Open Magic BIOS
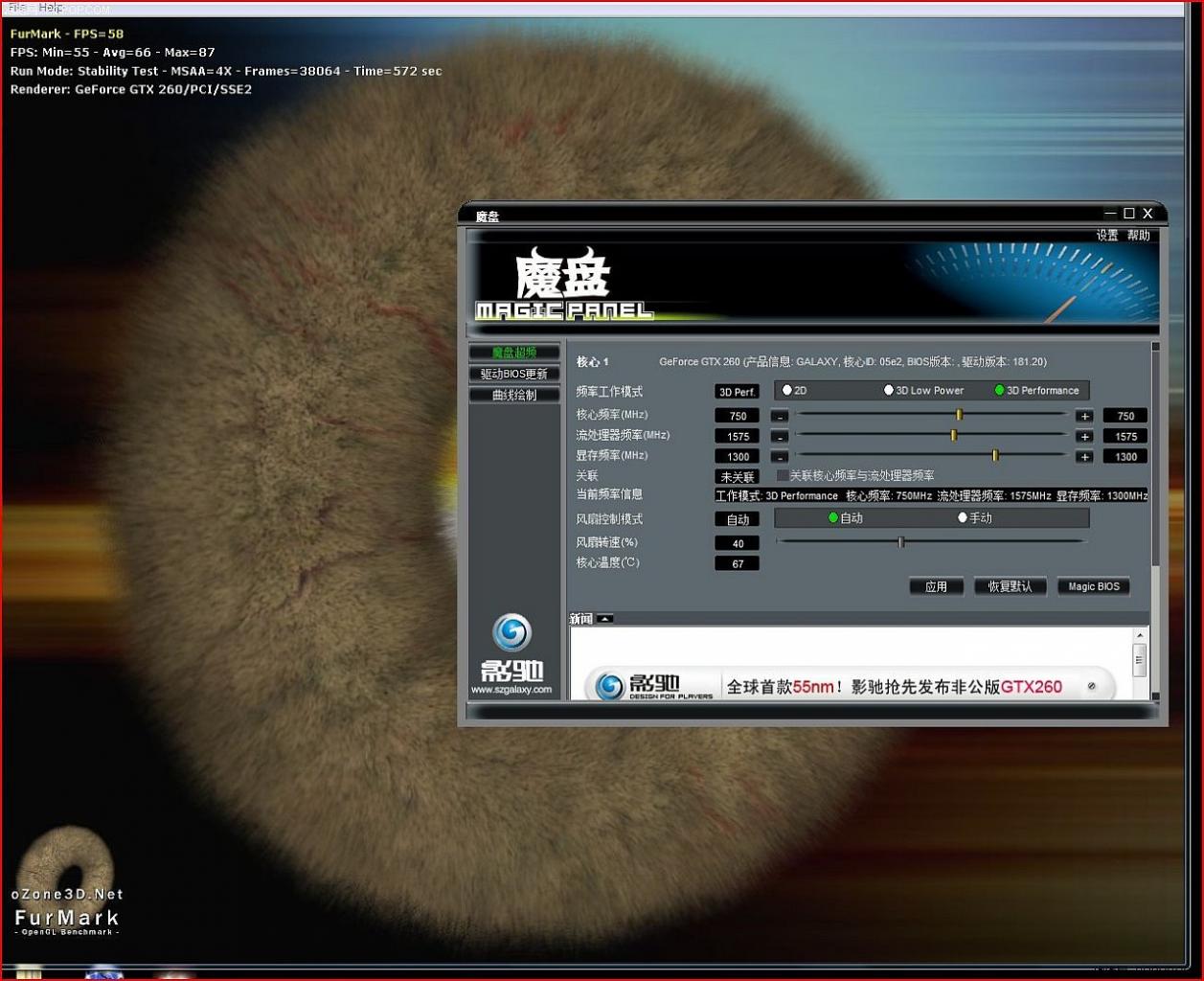1204x981 pixels. click(x=1094, y=586)
